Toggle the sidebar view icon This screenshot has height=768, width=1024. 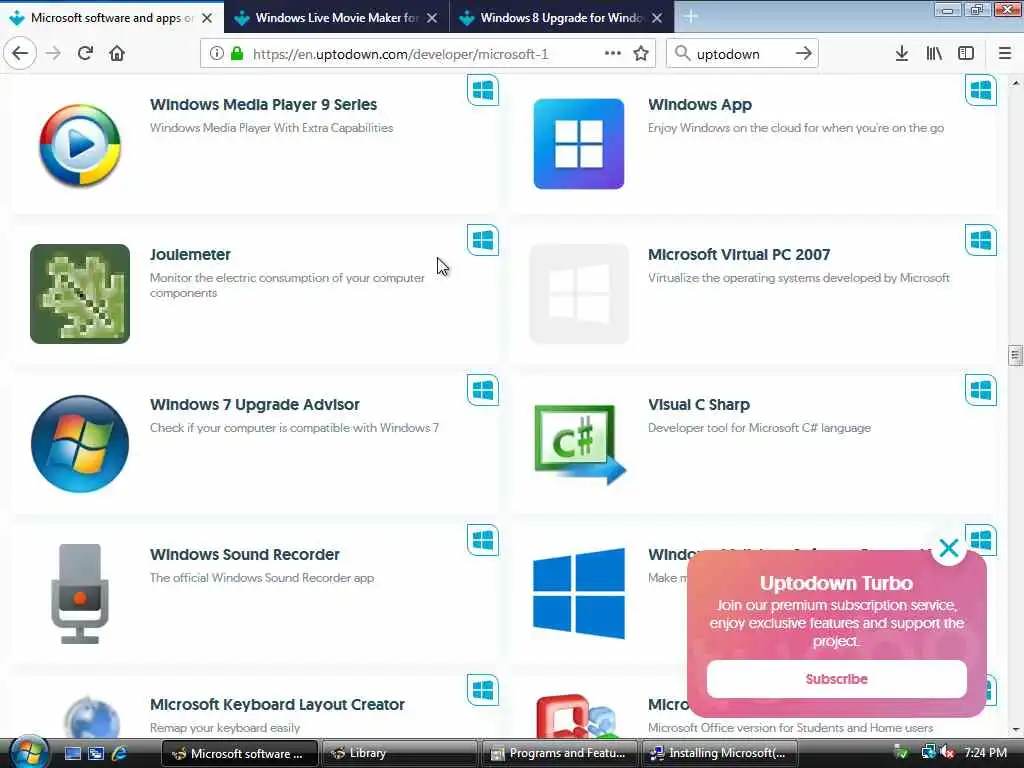click(966, 54)
